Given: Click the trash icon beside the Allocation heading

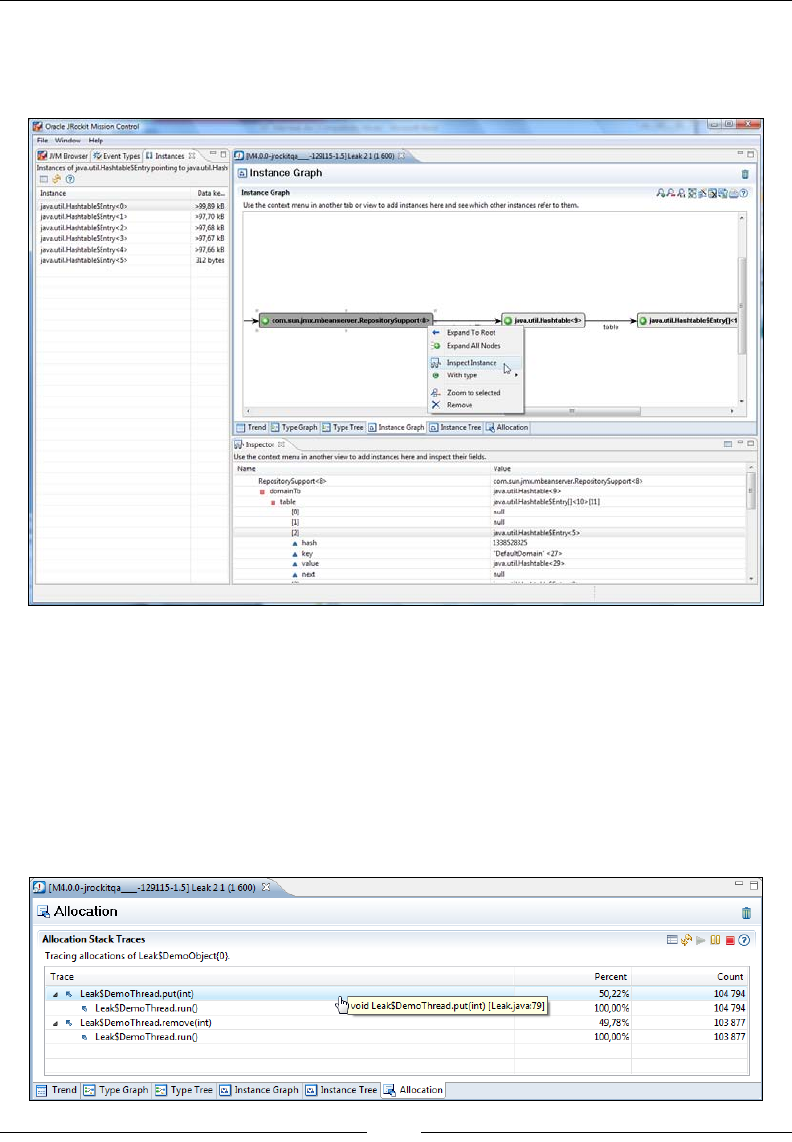Looking at the screenshot, I should point(746,913).
